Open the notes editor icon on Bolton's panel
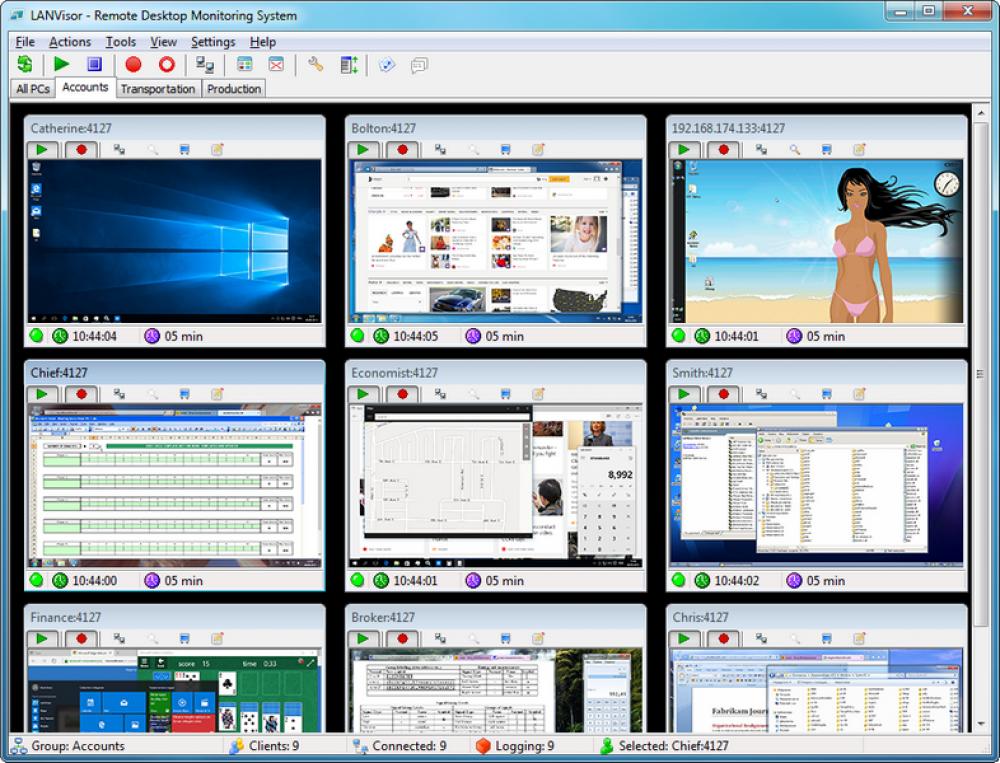 (x=539, y=149)
